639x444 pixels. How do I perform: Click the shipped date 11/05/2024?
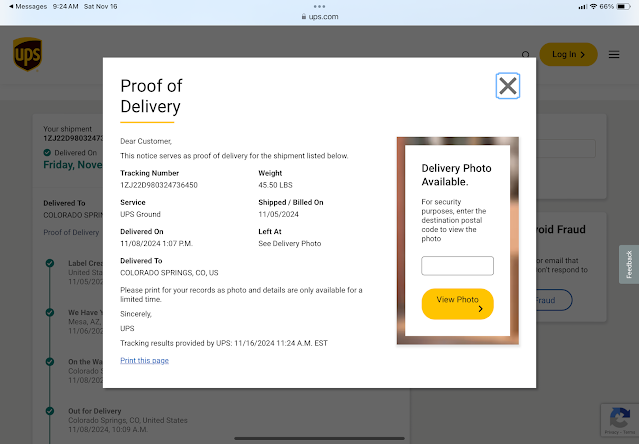pyautogui.click(x=278, y=214)
